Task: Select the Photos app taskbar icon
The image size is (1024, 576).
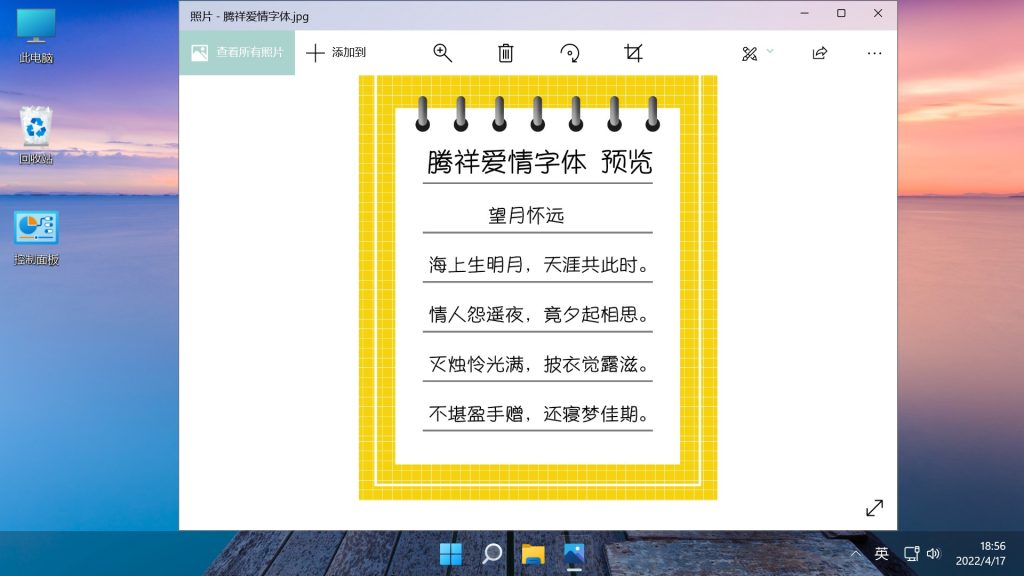Action: point(573,554)
